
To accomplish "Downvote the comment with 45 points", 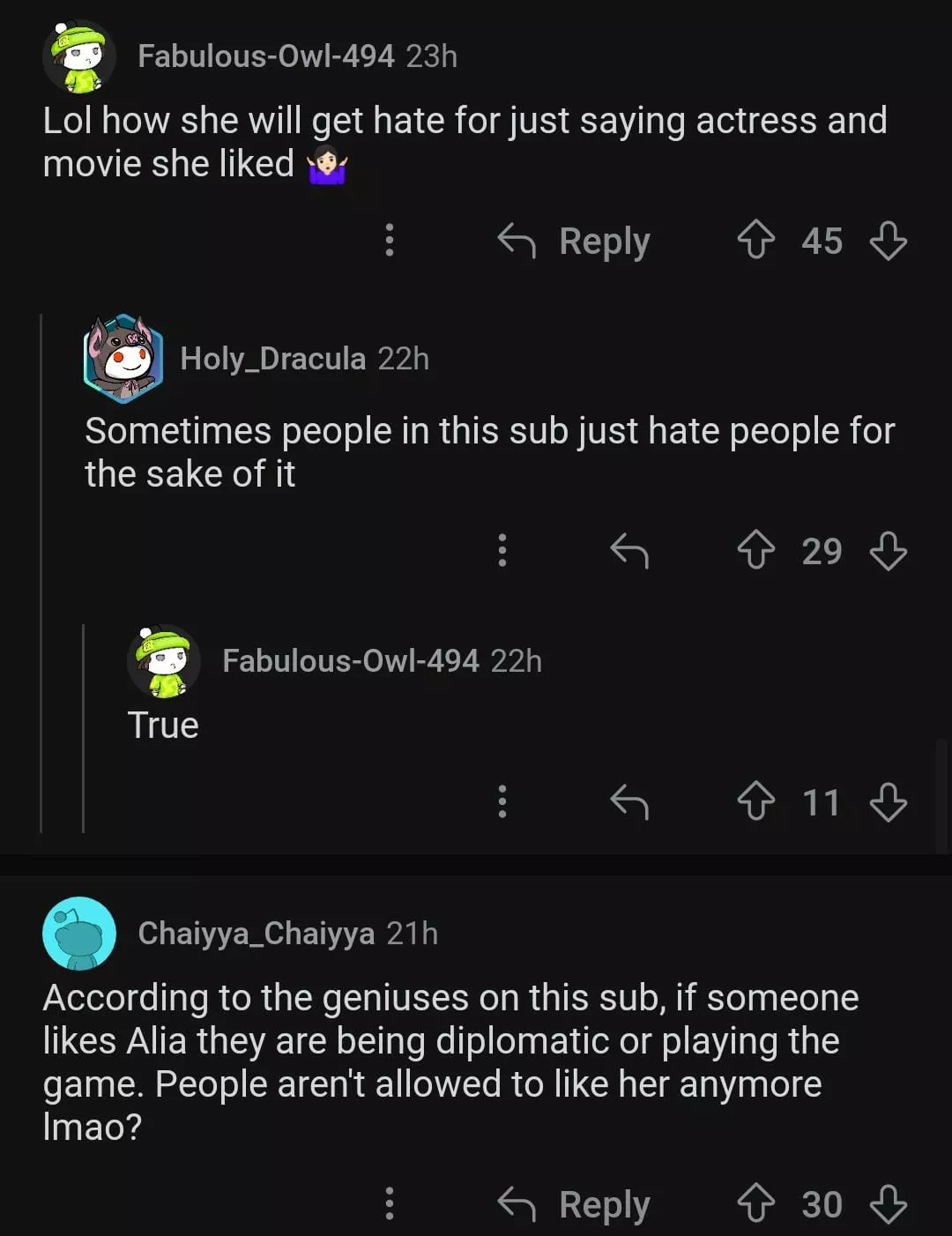I will click(x=888, y=240).
